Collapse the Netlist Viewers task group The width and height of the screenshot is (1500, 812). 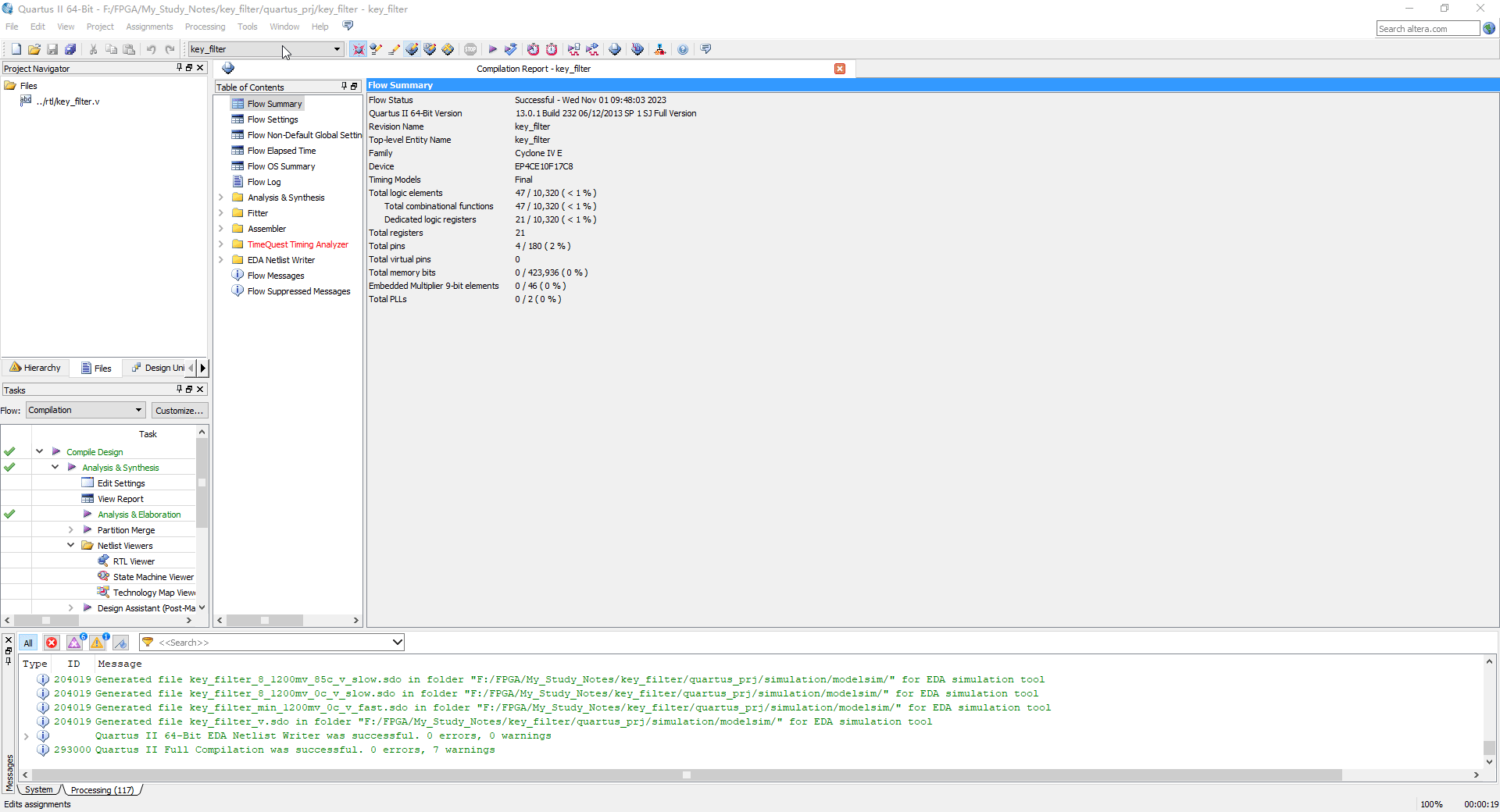pyautogui.click(x=70, y=545)
